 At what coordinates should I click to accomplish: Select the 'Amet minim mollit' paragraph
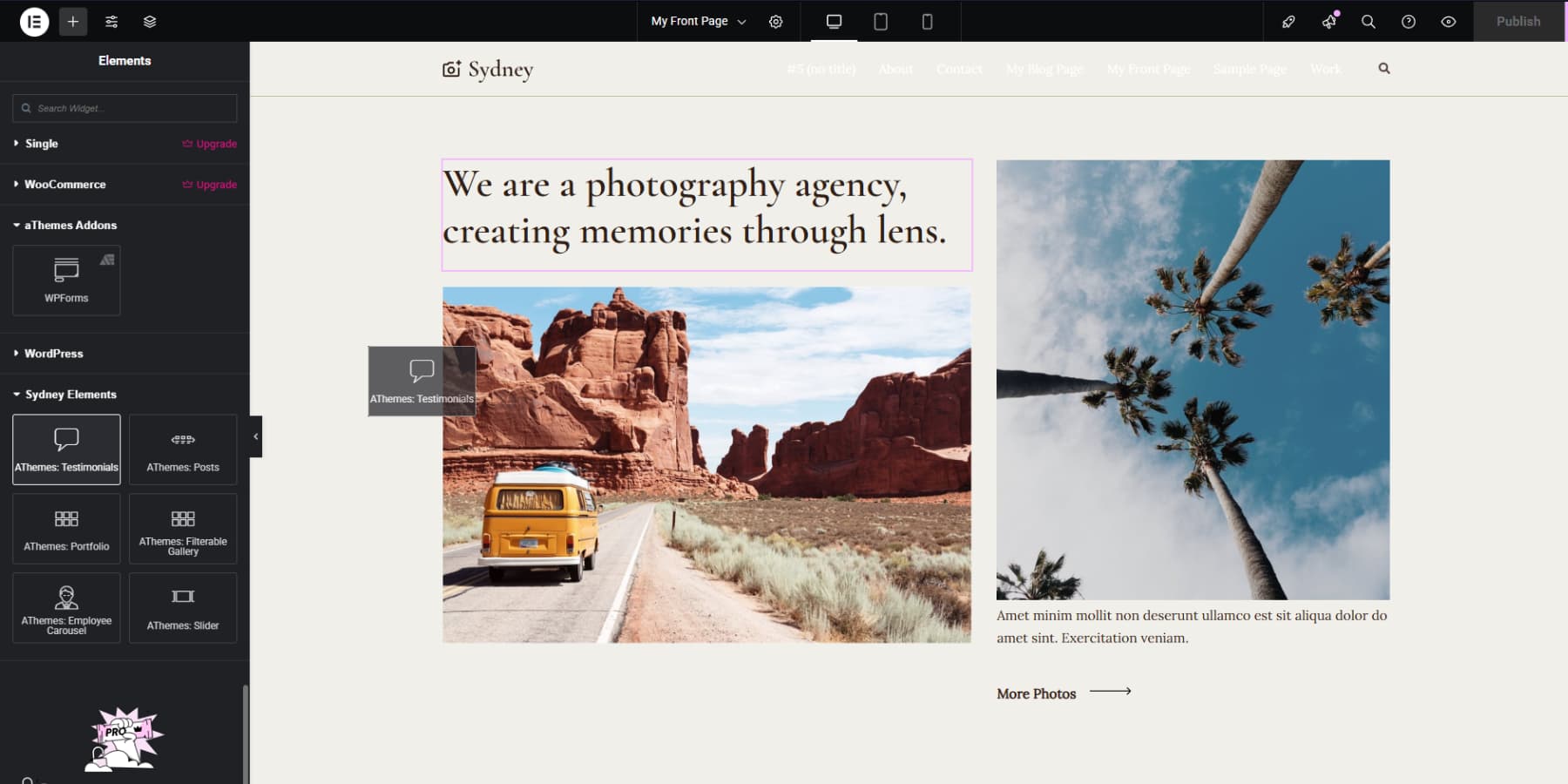(1192, 626)
